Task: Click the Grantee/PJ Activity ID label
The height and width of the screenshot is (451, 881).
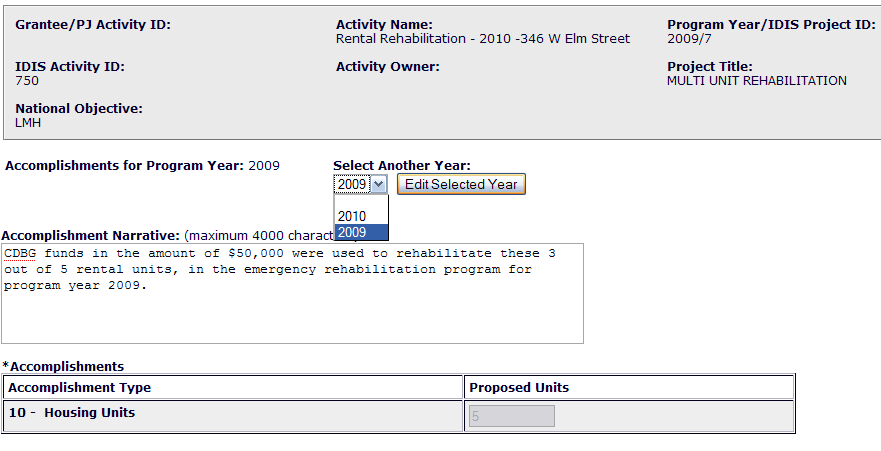Action: tap(93, 25)
